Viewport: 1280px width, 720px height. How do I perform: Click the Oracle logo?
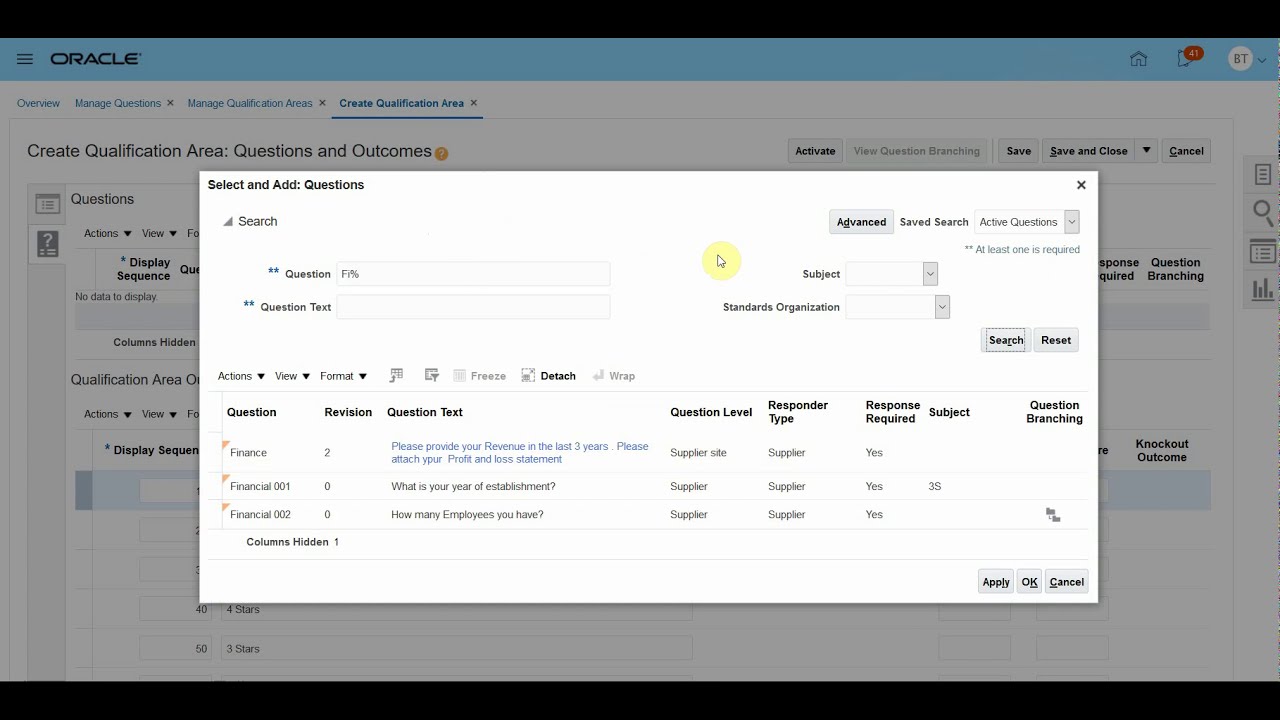96,59
